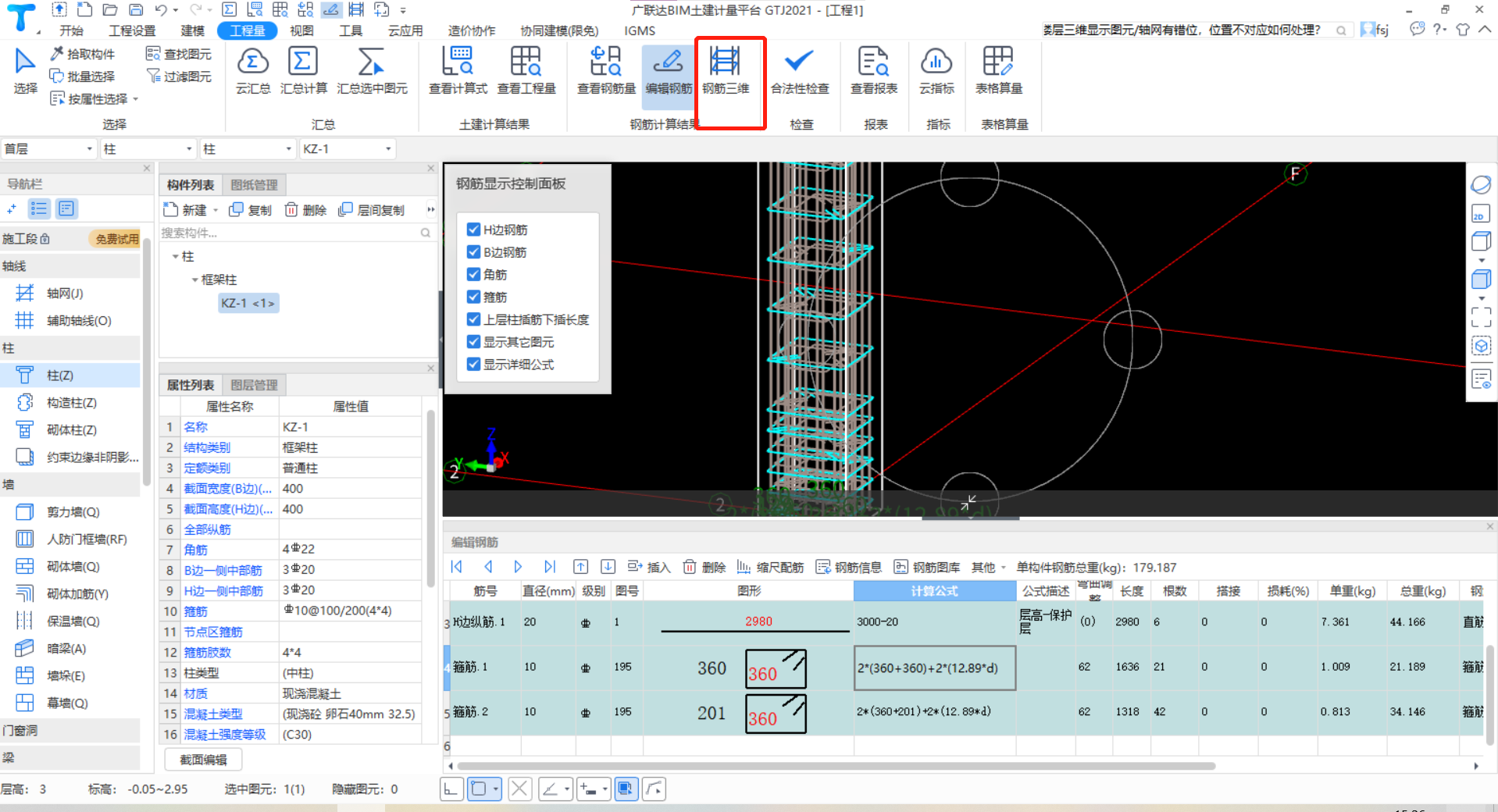This screenshot has width=1498, height=812.
Task: Open the undo history dropdown arrow
Action: pos(176,10)
